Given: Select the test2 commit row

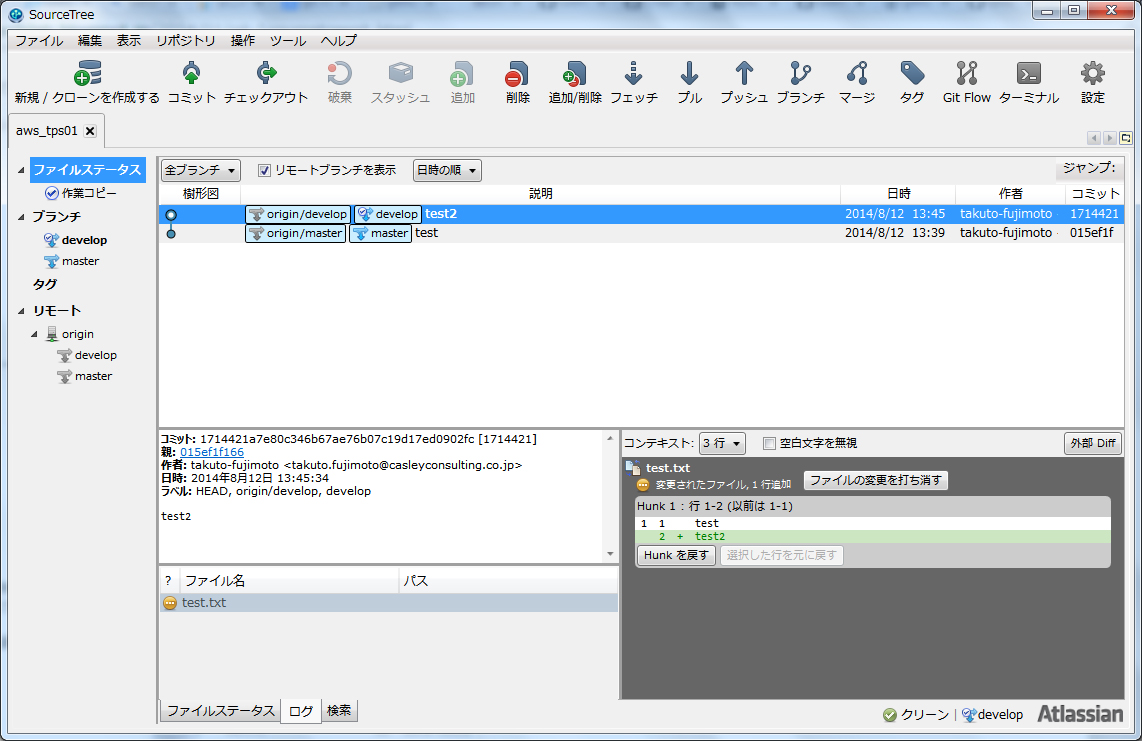Looking at the screenshot, I should (641, 214).
